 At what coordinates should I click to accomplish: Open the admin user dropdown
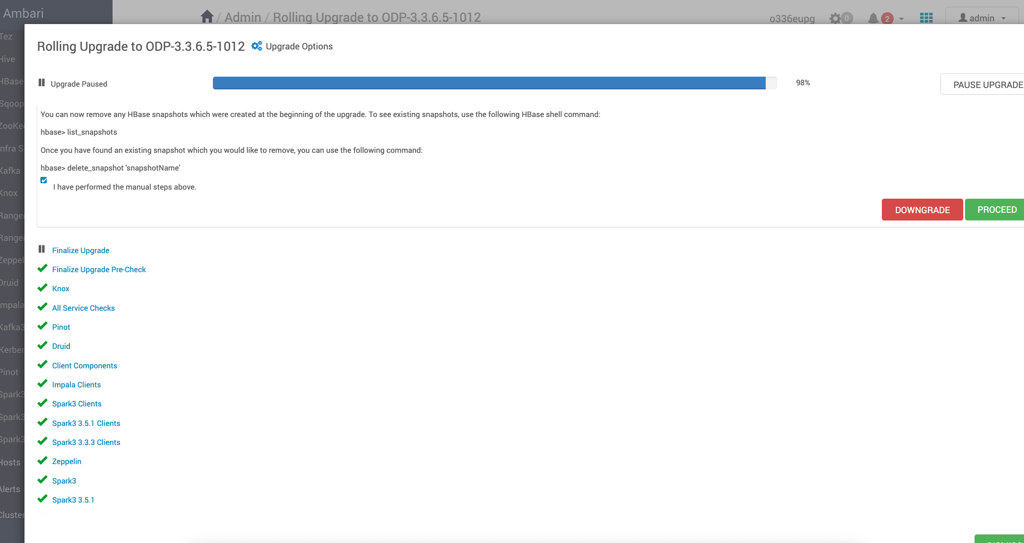(x=981, y=18)
